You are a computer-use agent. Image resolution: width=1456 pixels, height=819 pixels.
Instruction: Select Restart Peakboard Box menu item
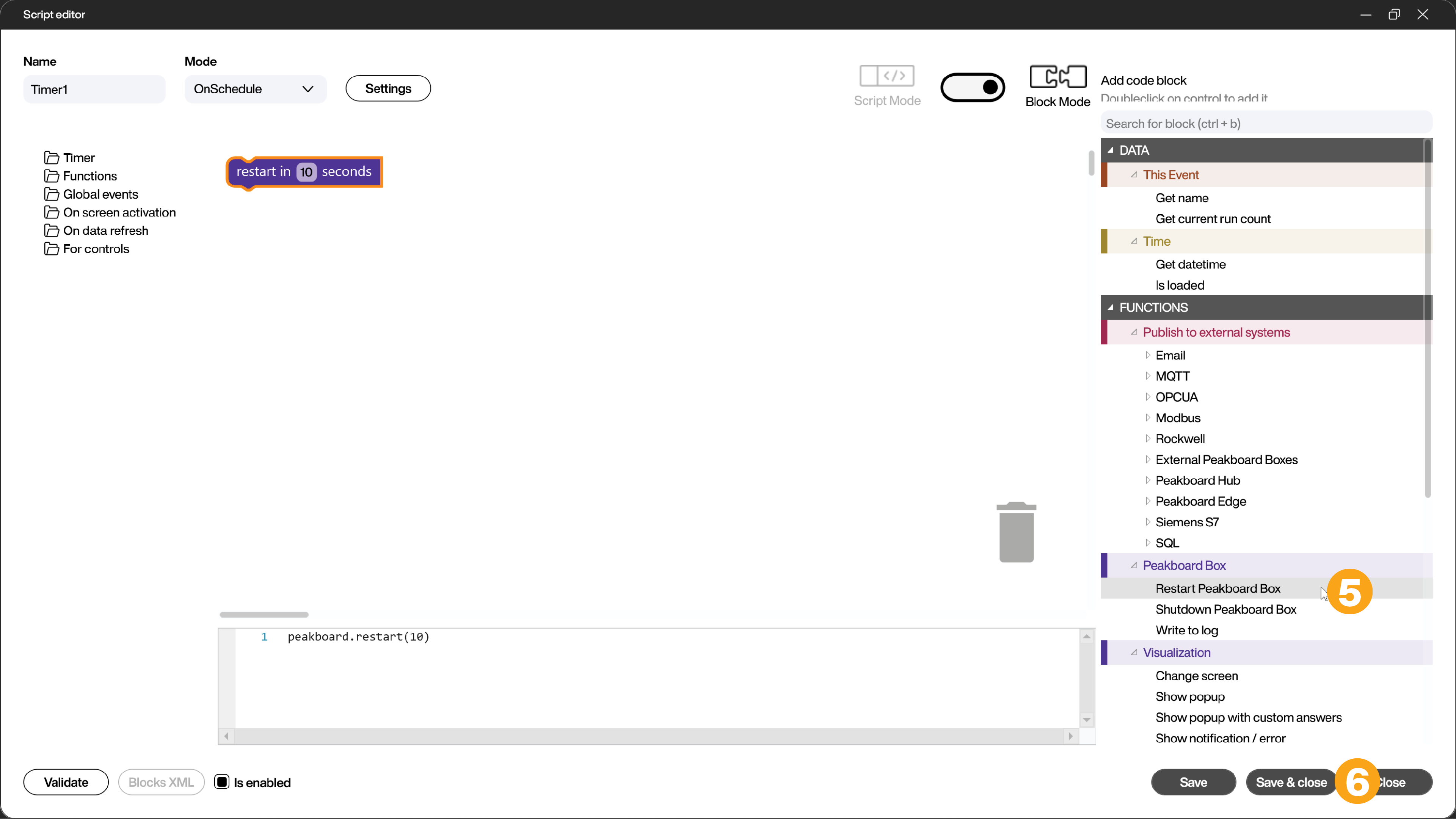[1218, 588]
